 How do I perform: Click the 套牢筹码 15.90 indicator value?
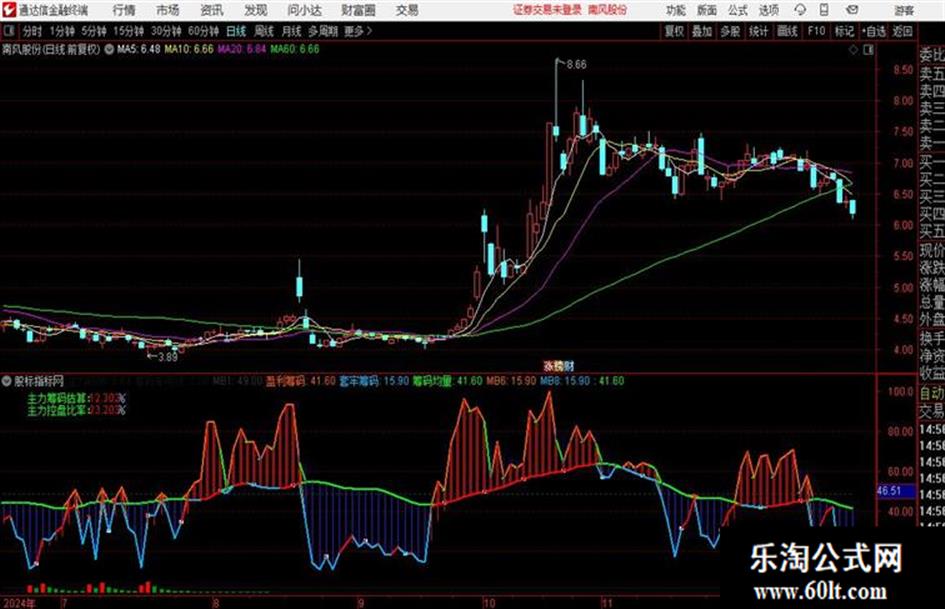pos(374,381)
